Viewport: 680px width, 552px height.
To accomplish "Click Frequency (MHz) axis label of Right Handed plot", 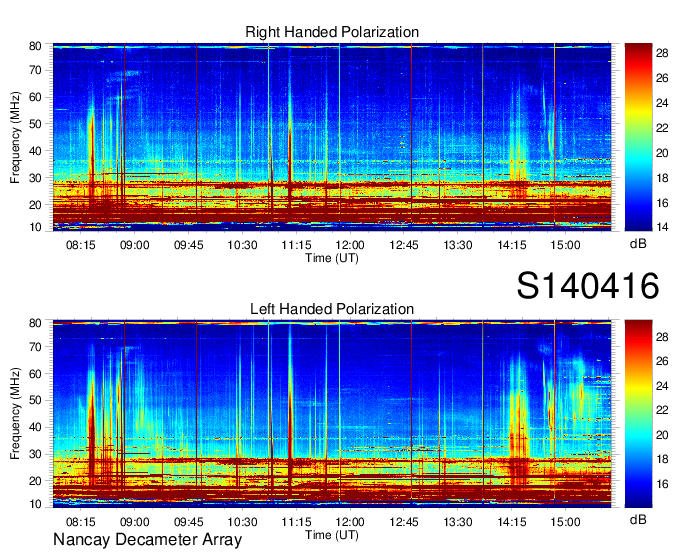I will point(15,137).
